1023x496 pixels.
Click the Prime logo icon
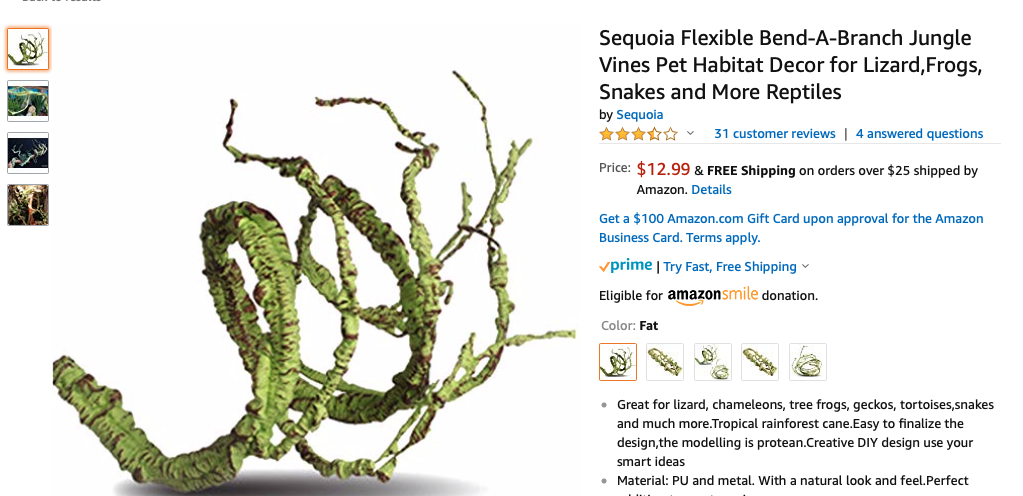[625, 266]
